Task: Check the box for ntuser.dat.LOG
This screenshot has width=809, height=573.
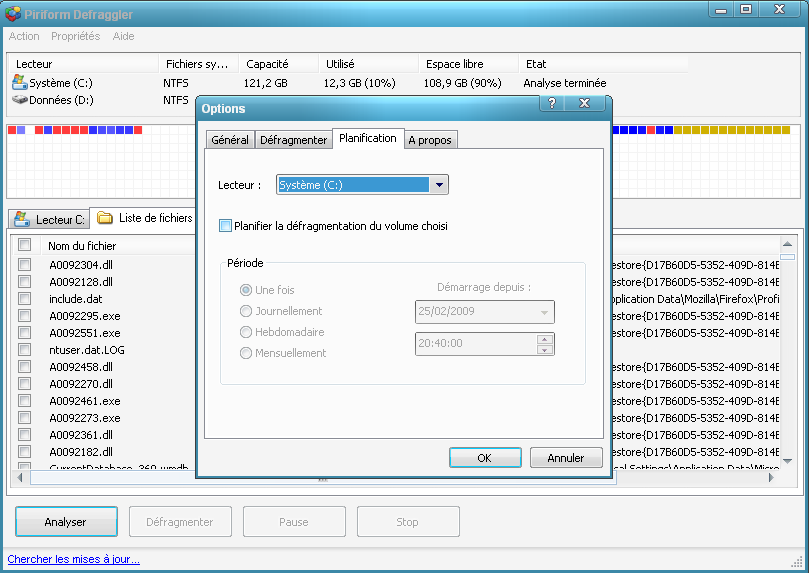Action: (x=24, y=350)
